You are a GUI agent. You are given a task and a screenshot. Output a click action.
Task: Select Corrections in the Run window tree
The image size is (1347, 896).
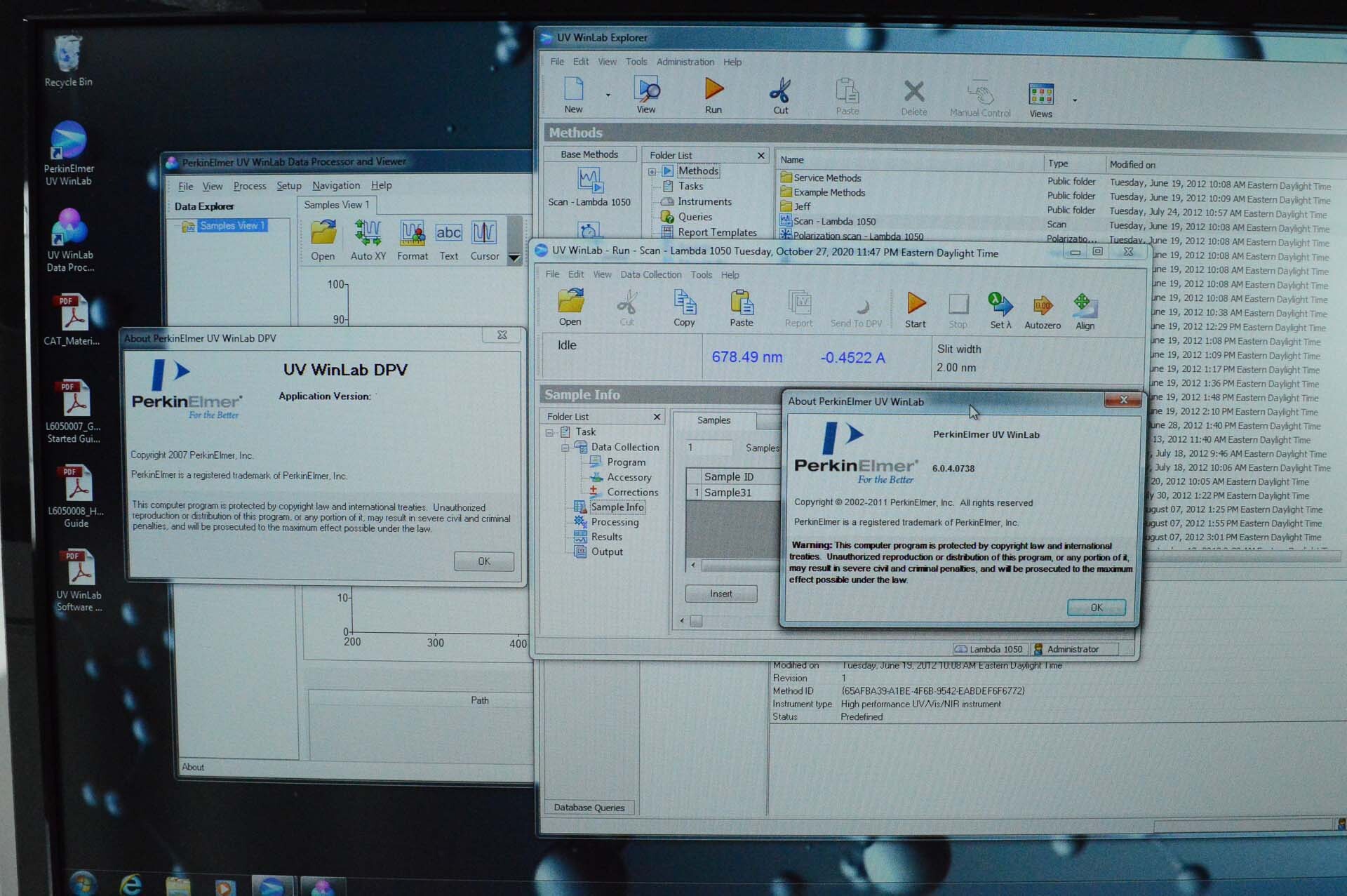632,493
